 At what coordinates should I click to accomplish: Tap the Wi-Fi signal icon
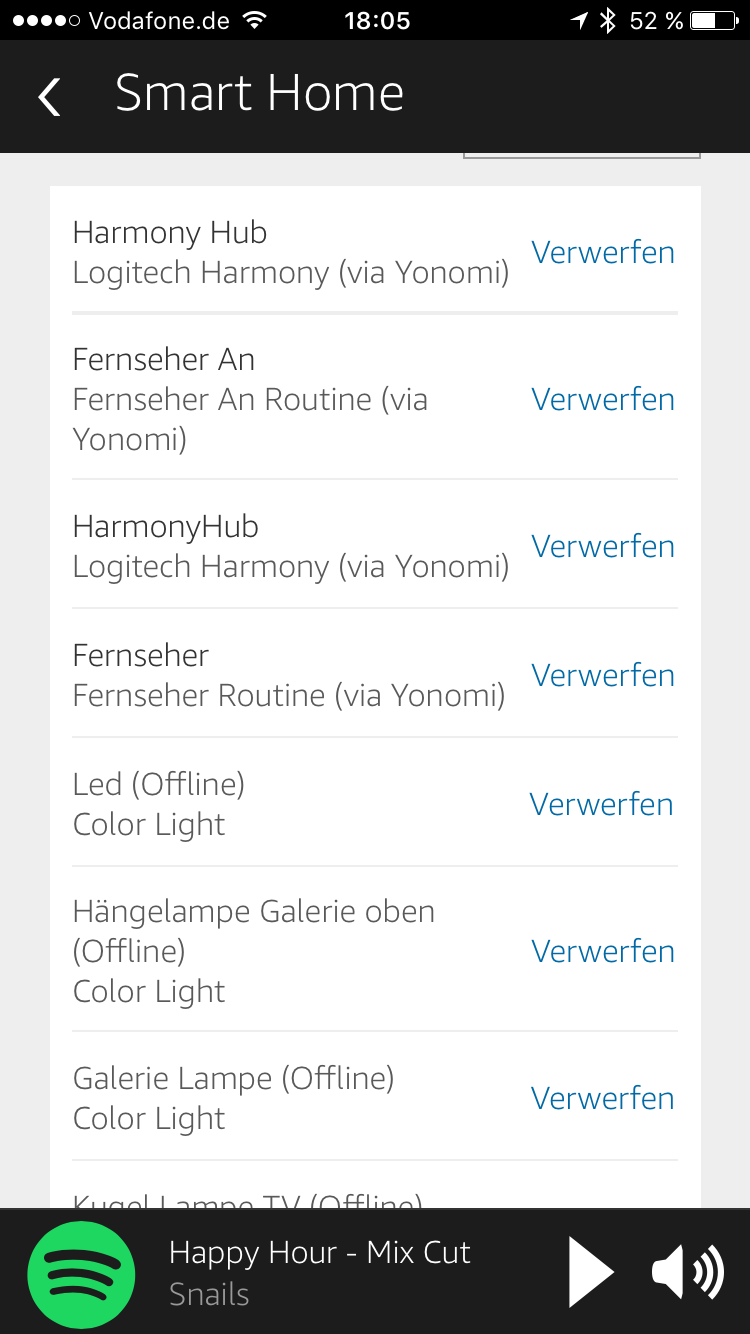pos(256,20)
